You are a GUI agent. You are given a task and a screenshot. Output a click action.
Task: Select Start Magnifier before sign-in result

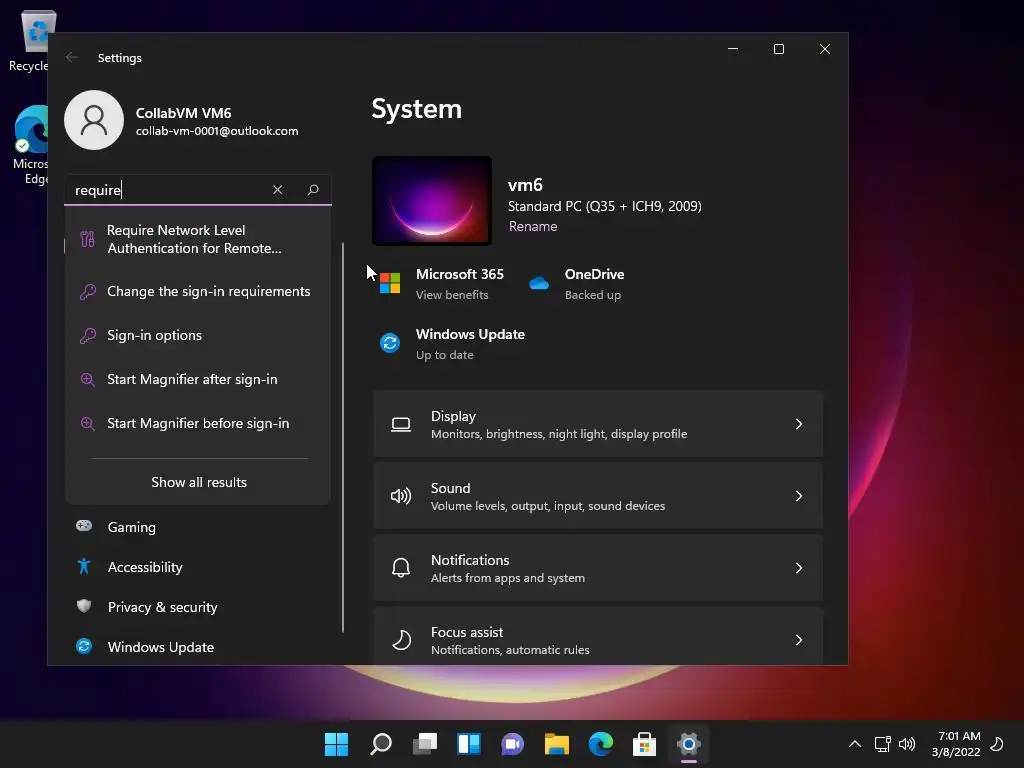pos(198,423)
